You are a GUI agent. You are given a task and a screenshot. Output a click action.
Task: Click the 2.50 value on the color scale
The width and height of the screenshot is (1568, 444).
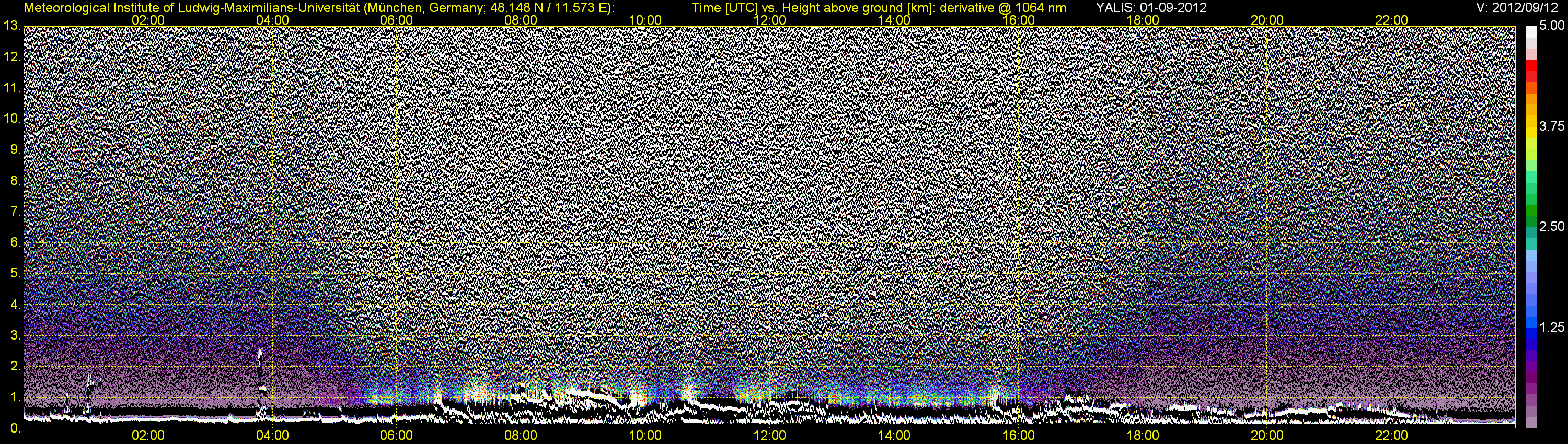point(1552,226)
